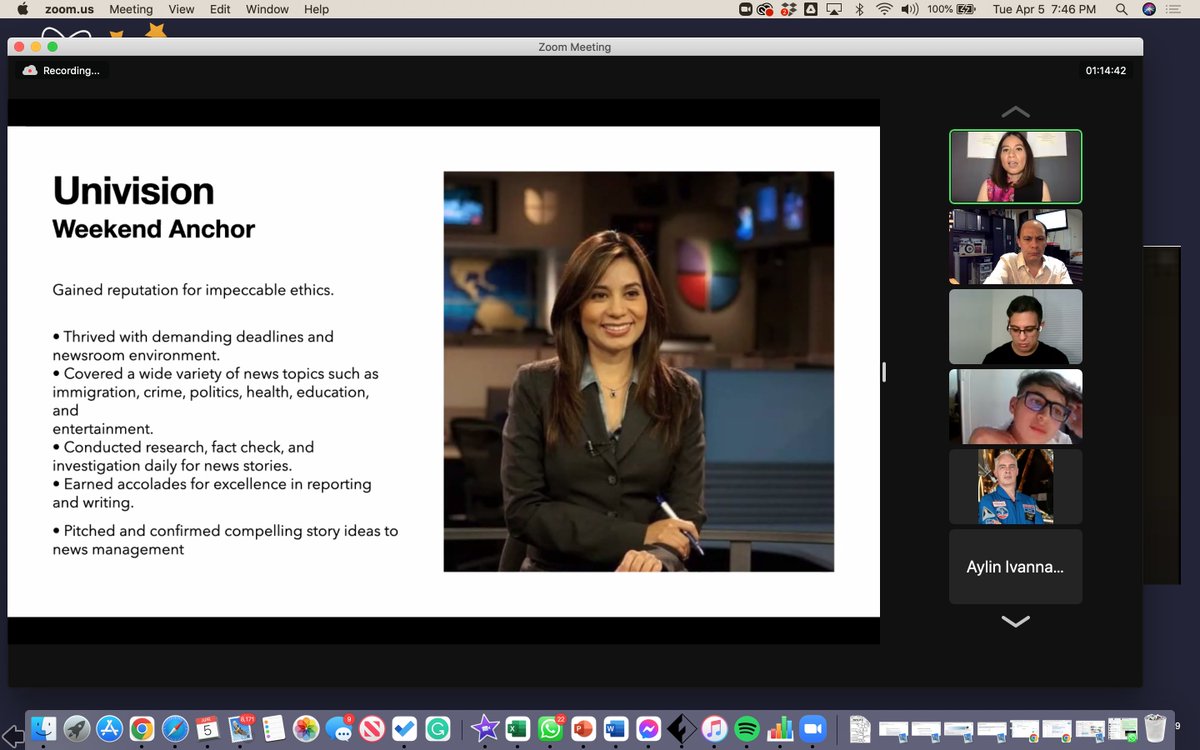Open Spotify from the dock

coord(746,729)
